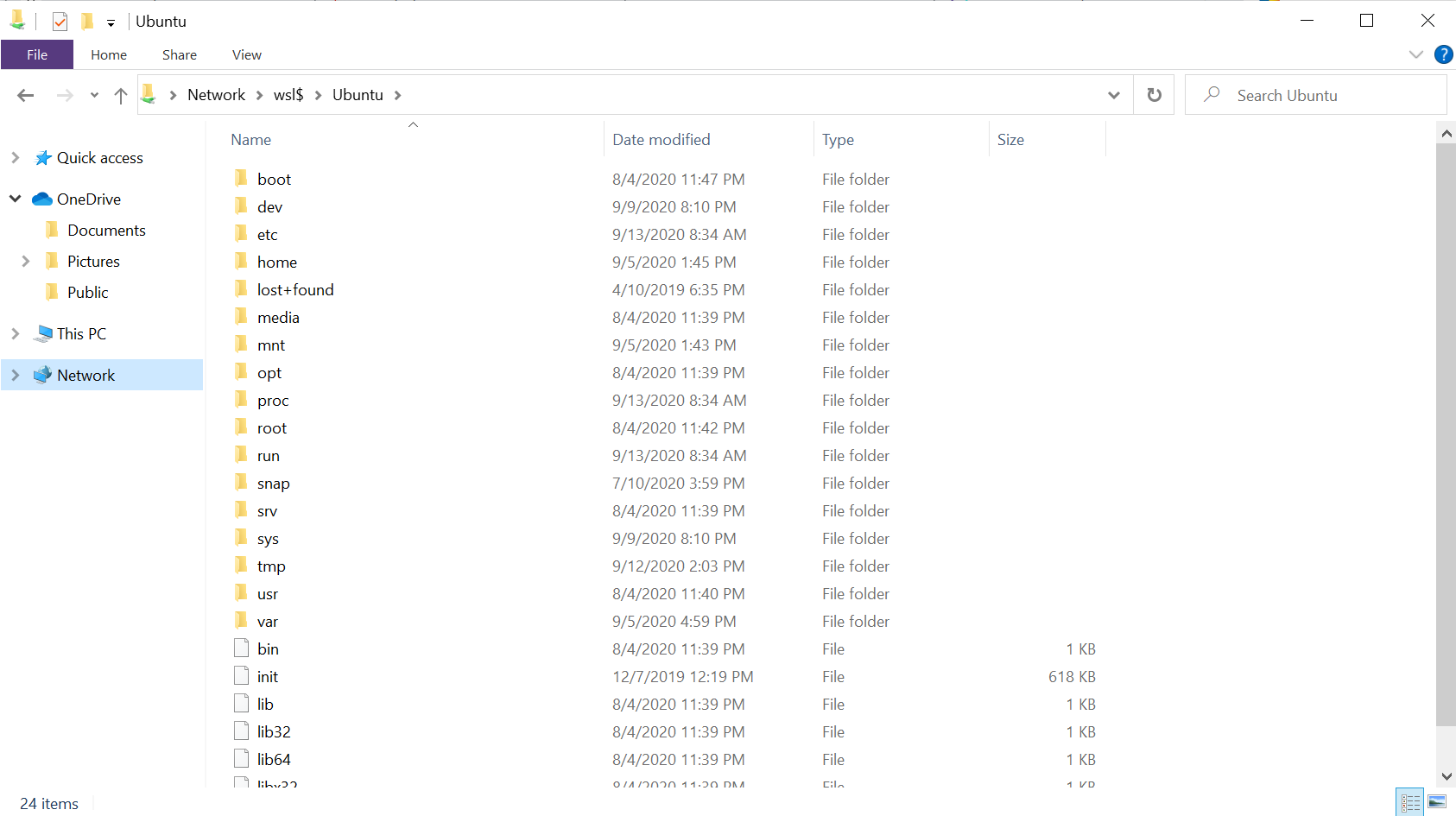Click the scrollbar down arrow
Image resolution: width=1456 pixels, height=816 pixels.
[1447, 776]
